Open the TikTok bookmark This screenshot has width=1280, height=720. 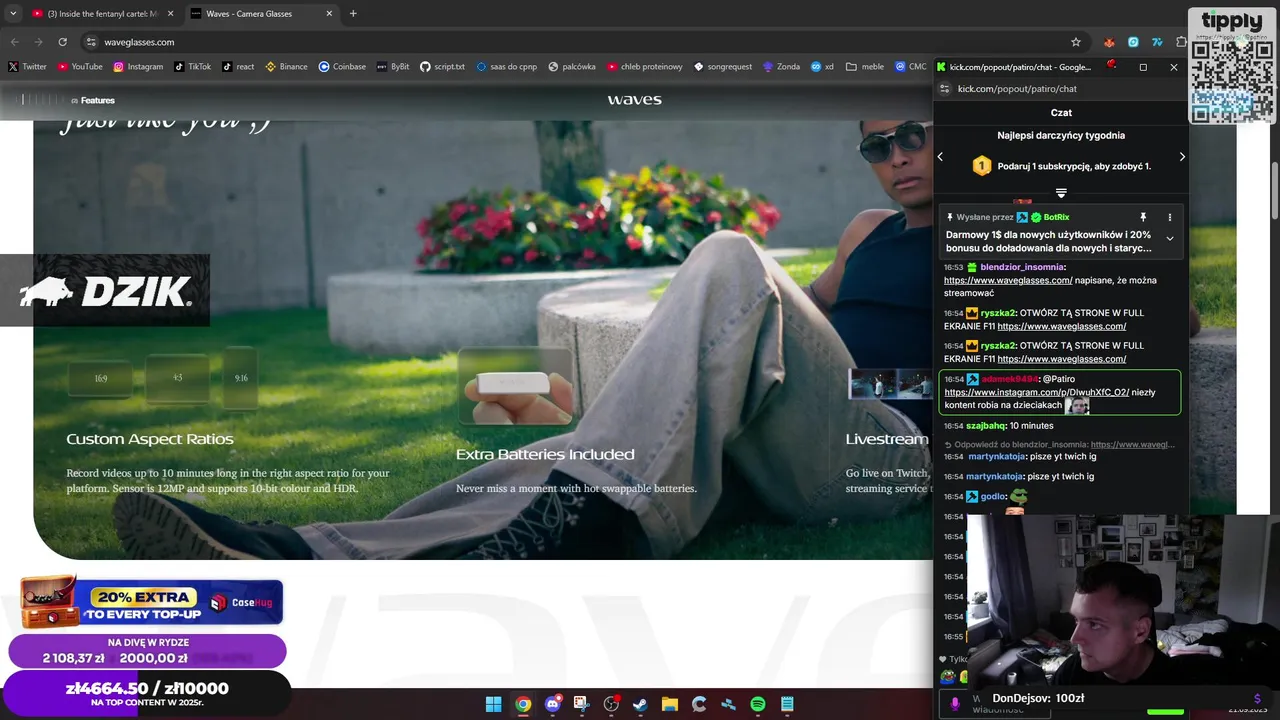coord(192,67)
